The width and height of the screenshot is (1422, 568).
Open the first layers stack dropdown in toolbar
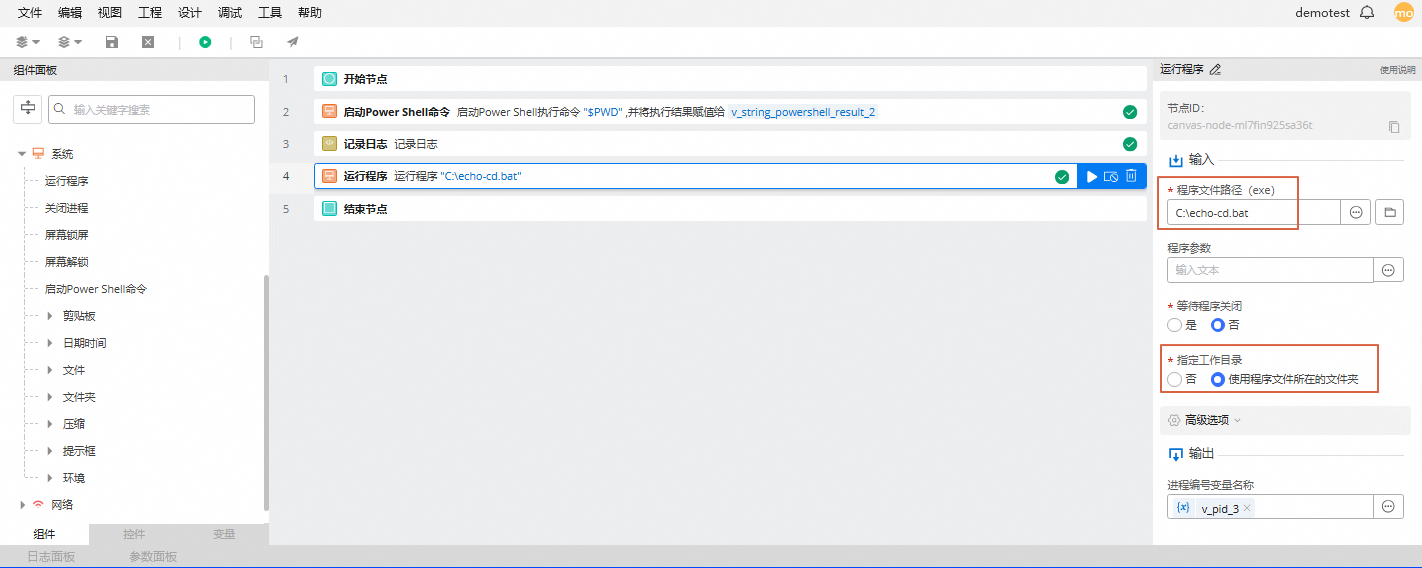pyautogui.click(x=28, y=42)
